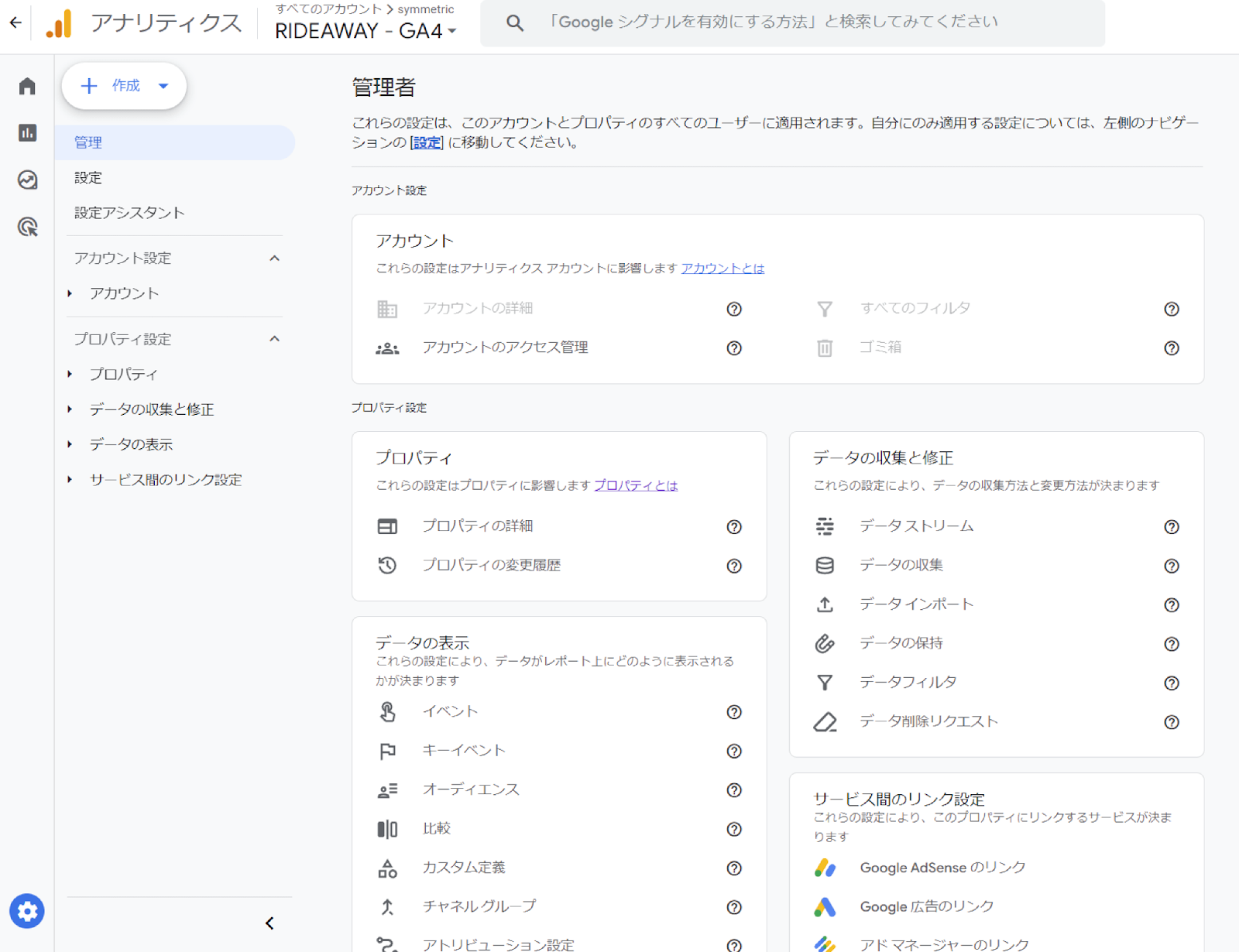Help icon for アカウントの詳細
Screen dimensions: 1239x952
click(734, 309)
